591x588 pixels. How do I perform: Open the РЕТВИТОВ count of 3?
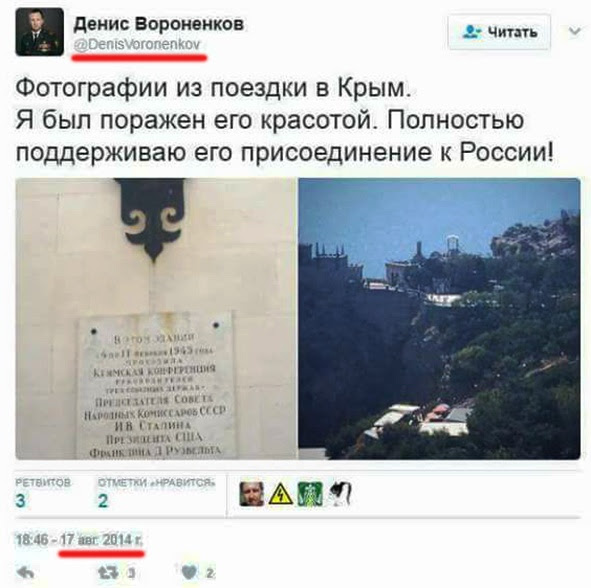pyautogui.click(x=43, y=493)
